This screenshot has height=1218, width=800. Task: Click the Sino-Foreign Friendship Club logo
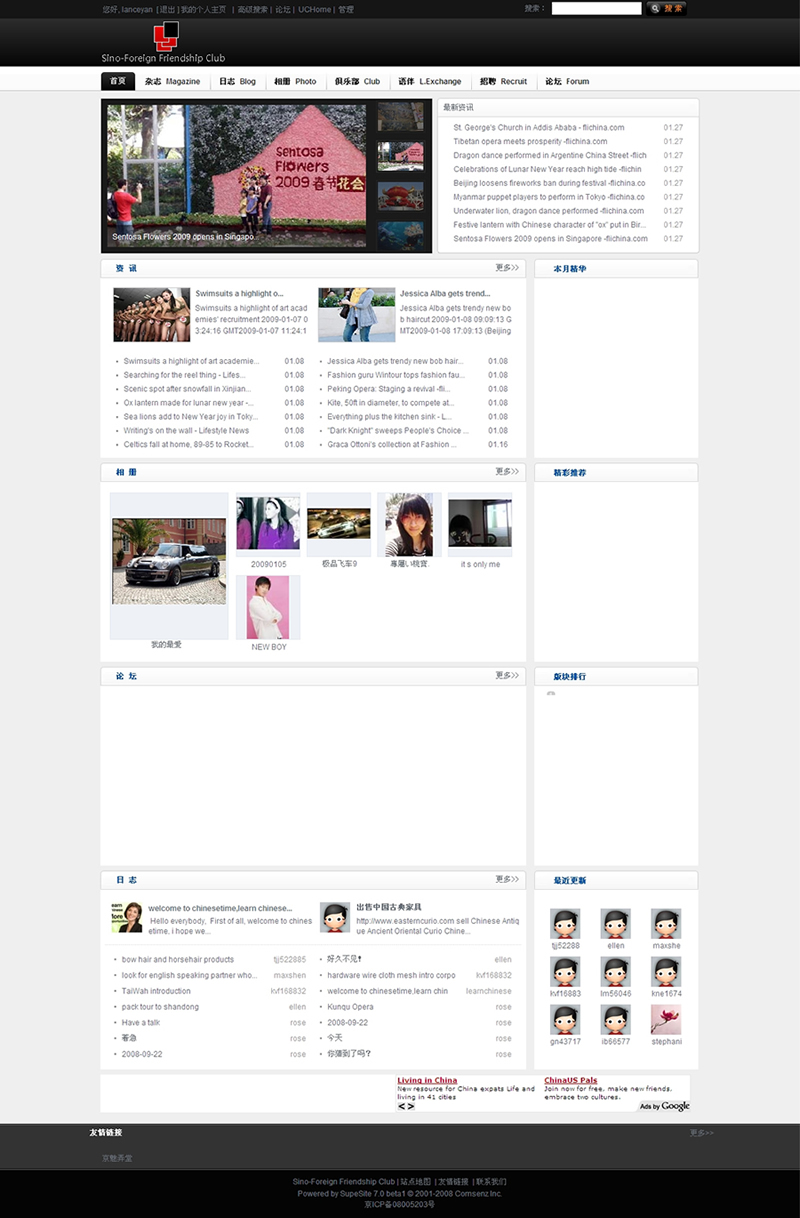pyautogui.click(x=164, y=42)
